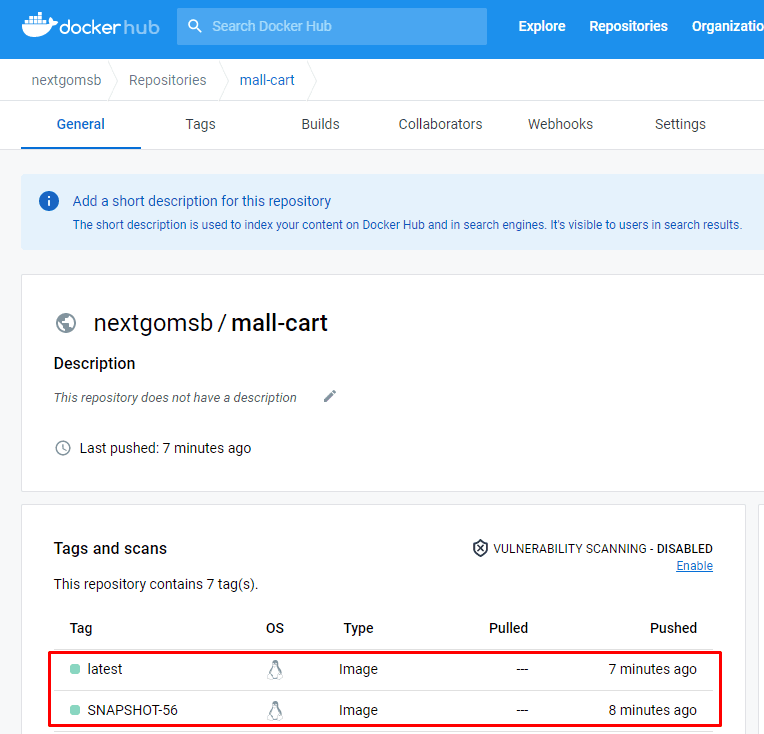Open Explore in the top navigation
This screenshot has width=764, height=734.
pyautogui.click(x=542, y=26)
